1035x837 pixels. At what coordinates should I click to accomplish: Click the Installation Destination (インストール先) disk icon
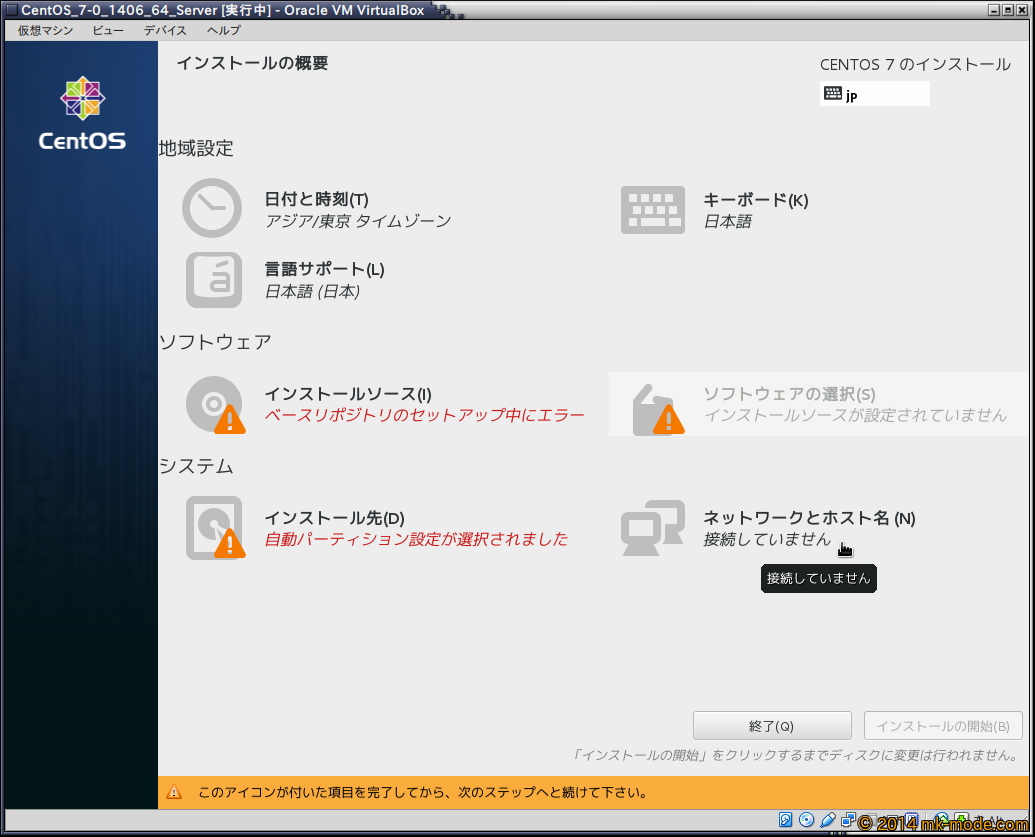point(214,528)
